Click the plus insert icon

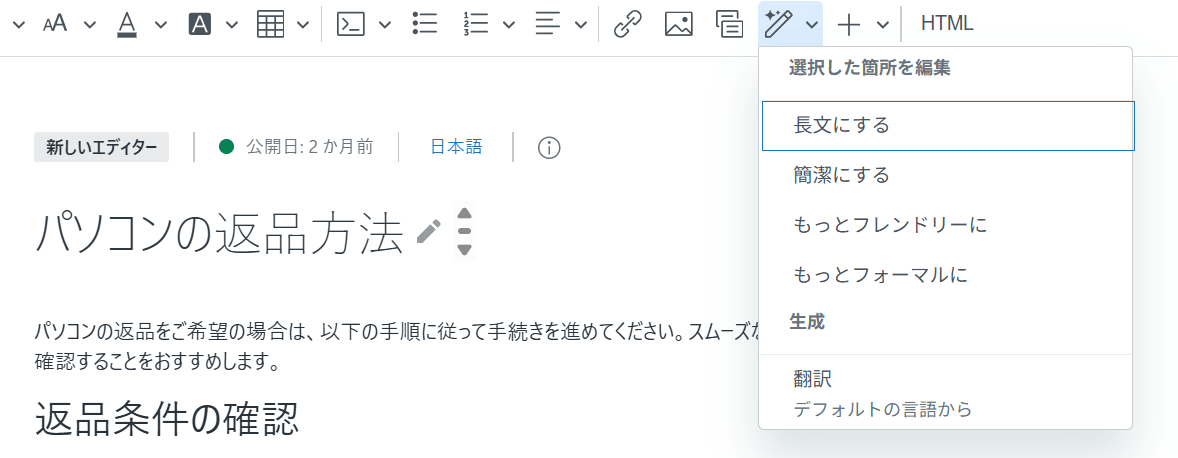[x=849, y=24]
